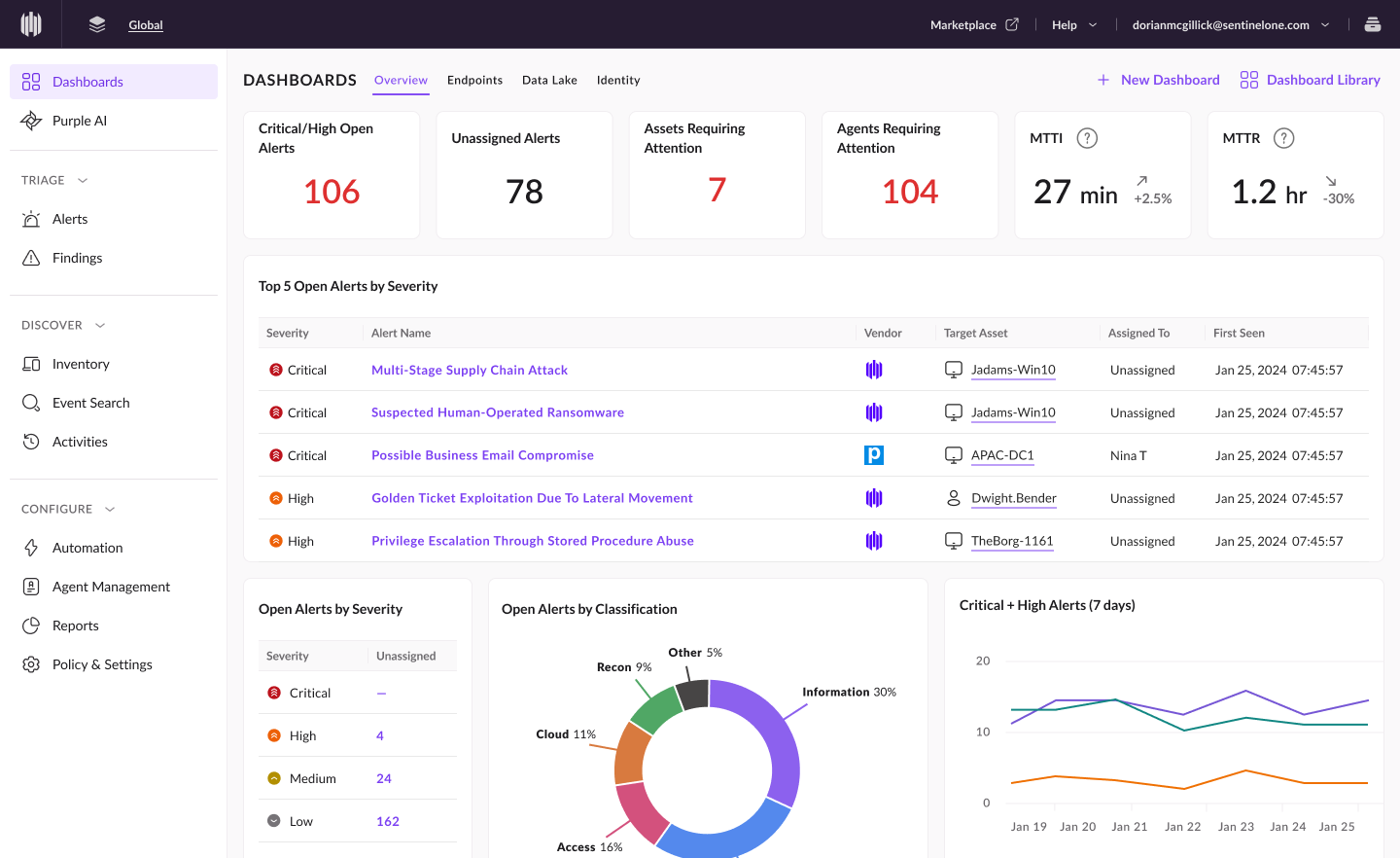
Task: Open the Purple AI sidebar item
Action: pyautogui.click(x=80, y=121)
